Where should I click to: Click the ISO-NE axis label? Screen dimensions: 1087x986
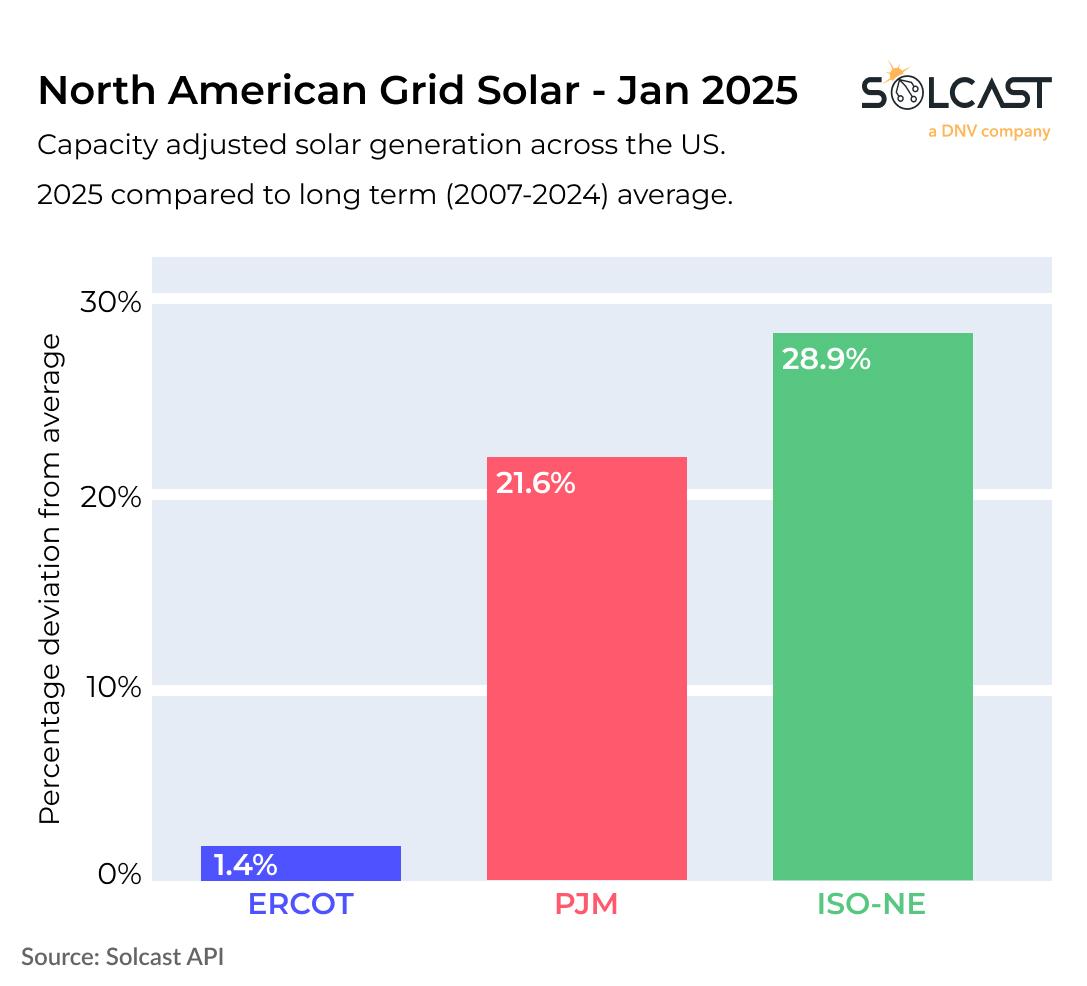tap(871, 904)
